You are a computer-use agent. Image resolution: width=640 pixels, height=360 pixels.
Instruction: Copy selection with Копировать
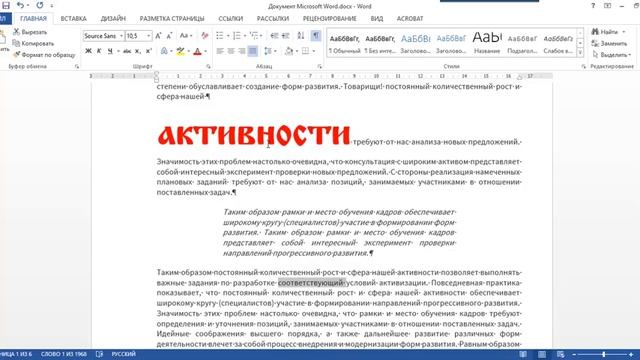tap(33, 43)
